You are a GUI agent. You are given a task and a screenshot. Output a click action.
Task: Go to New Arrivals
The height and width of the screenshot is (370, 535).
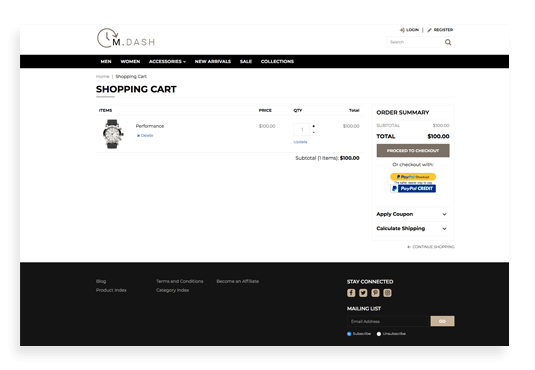tap(213, 61)
